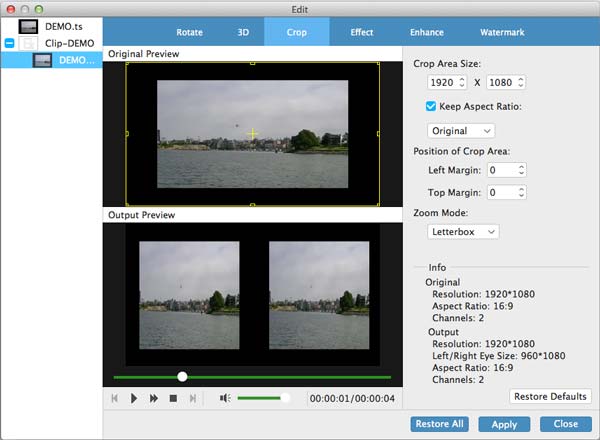Apply the crop settings
This screenshot has height=440, width=600.
click(504, 424)
